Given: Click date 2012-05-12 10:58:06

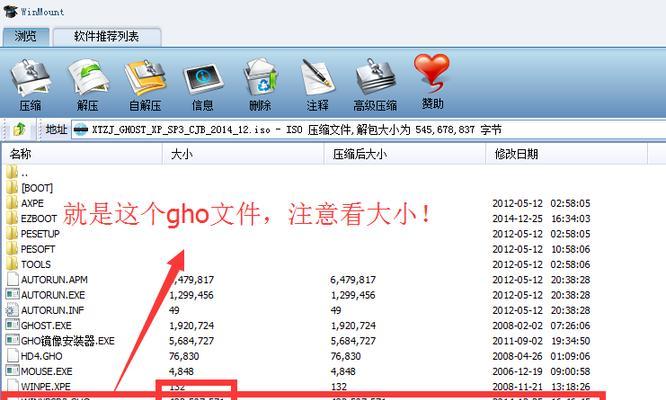Looking at the screenshot, I should 541,249.
